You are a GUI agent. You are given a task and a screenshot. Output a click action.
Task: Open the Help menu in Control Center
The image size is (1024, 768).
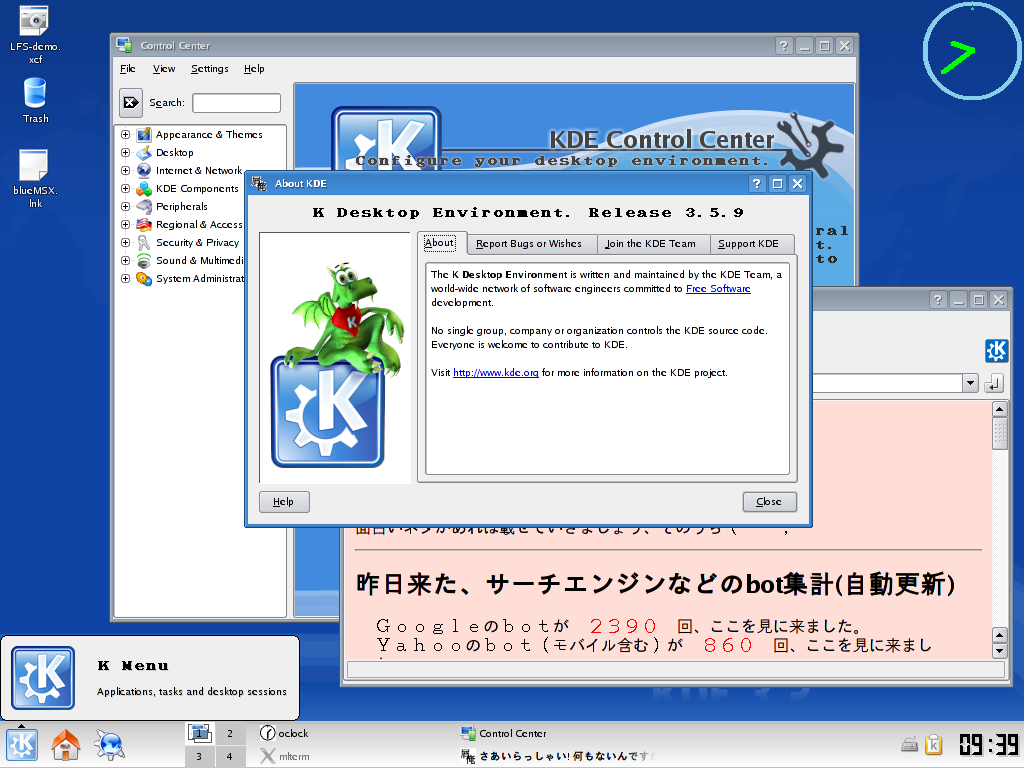254,69
